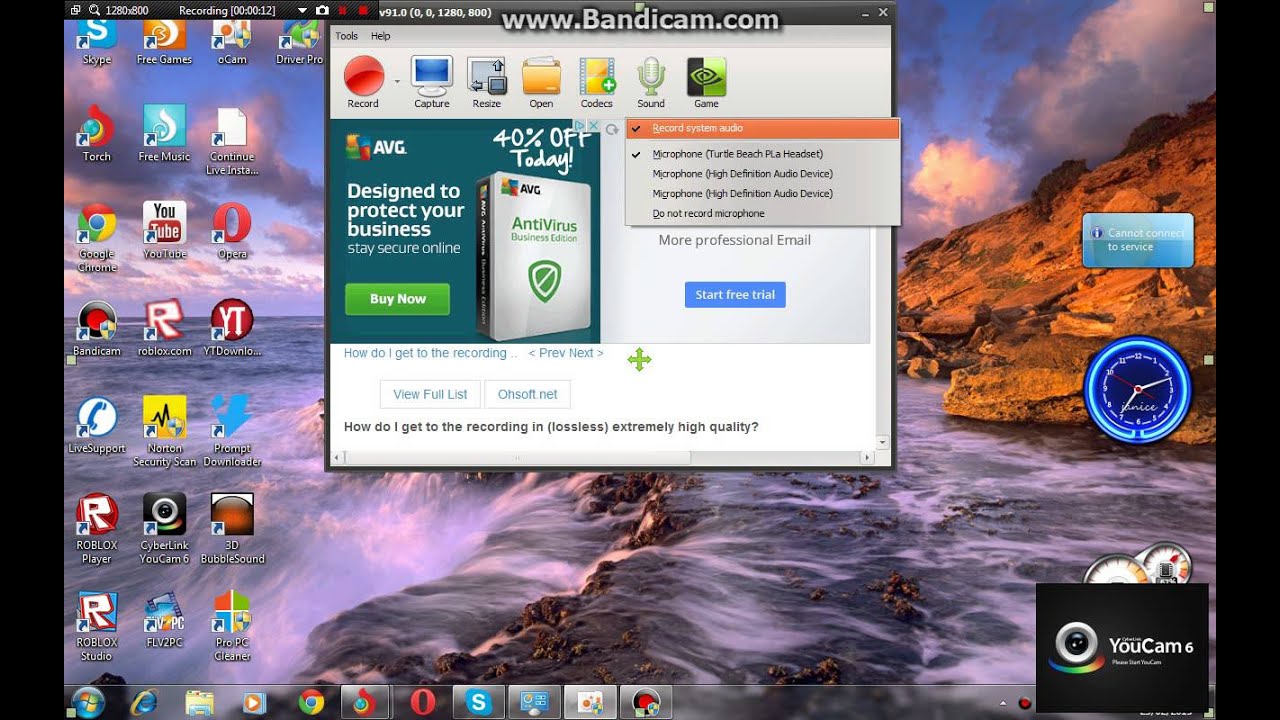Open the Skype desktop shortcut
1280x720 pixels.
[97, 40]
